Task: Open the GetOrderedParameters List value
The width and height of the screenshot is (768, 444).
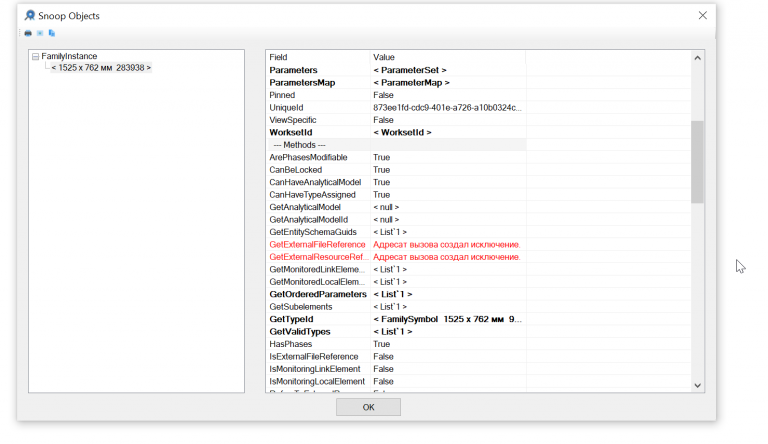Action: pos(392,295)
